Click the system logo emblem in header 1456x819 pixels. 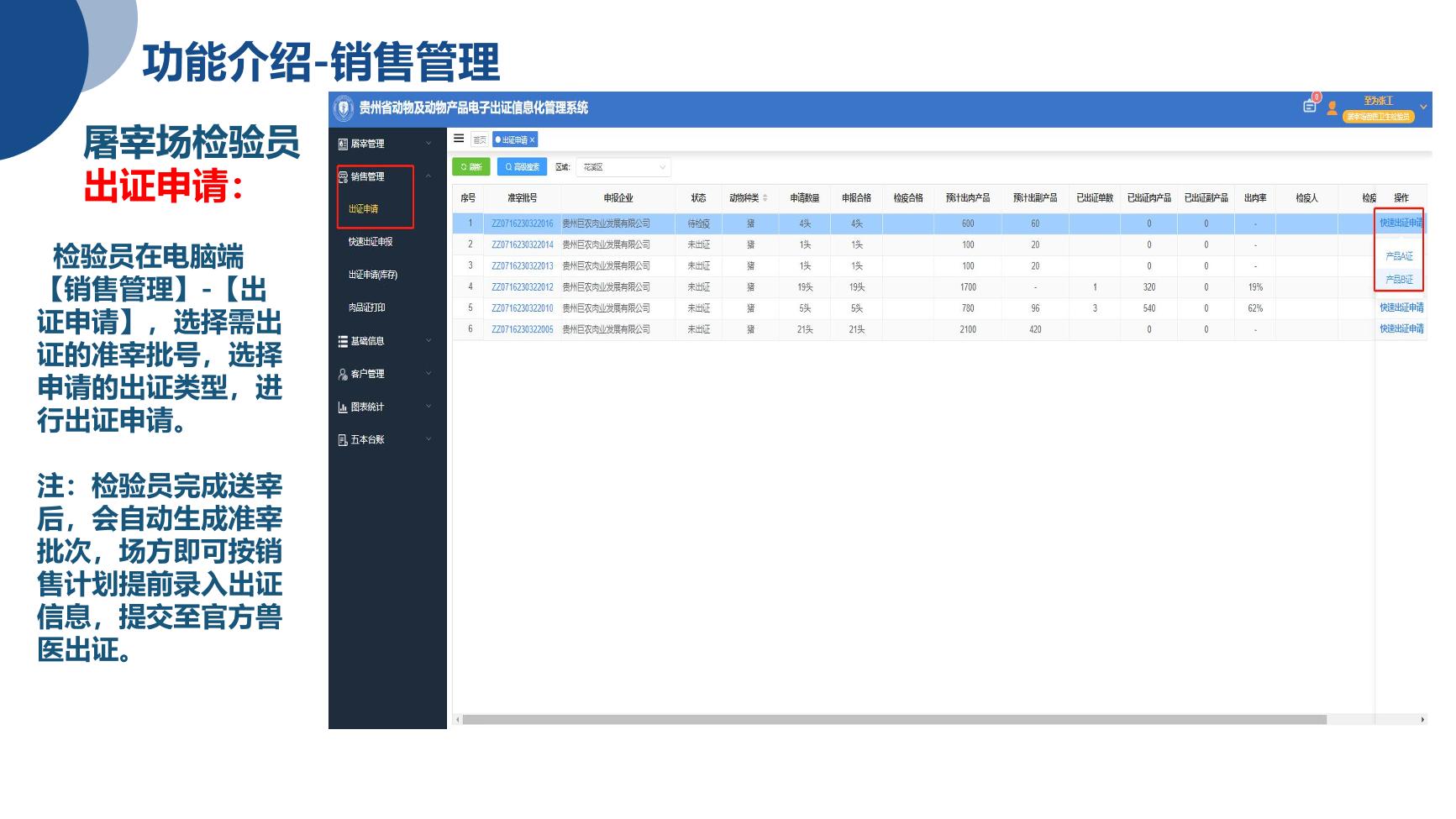[343, 108]
